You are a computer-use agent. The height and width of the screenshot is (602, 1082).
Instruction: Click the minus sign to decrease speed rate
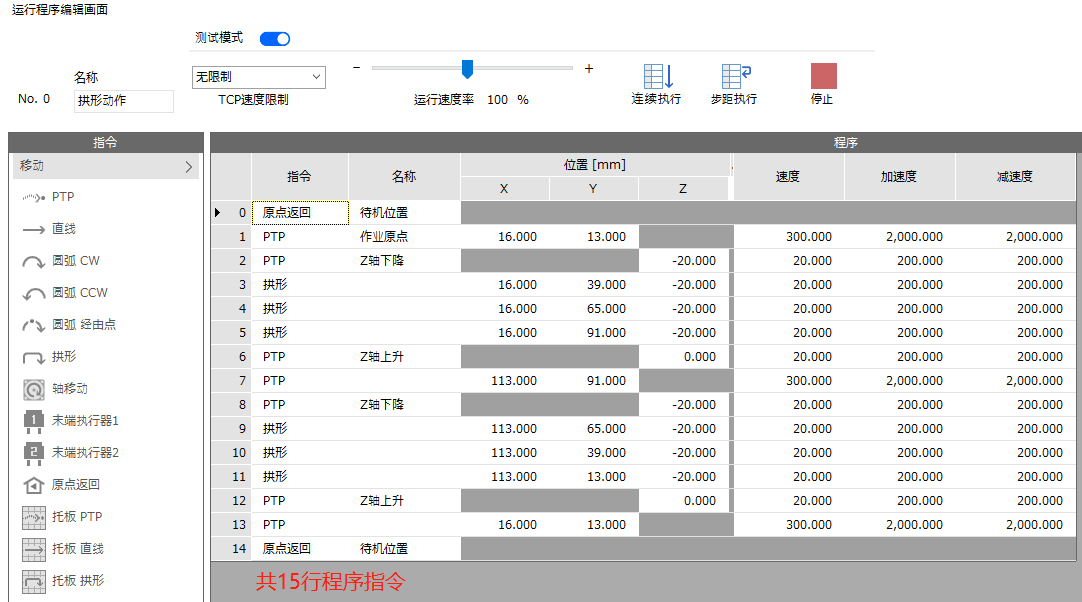coord(357,68)
